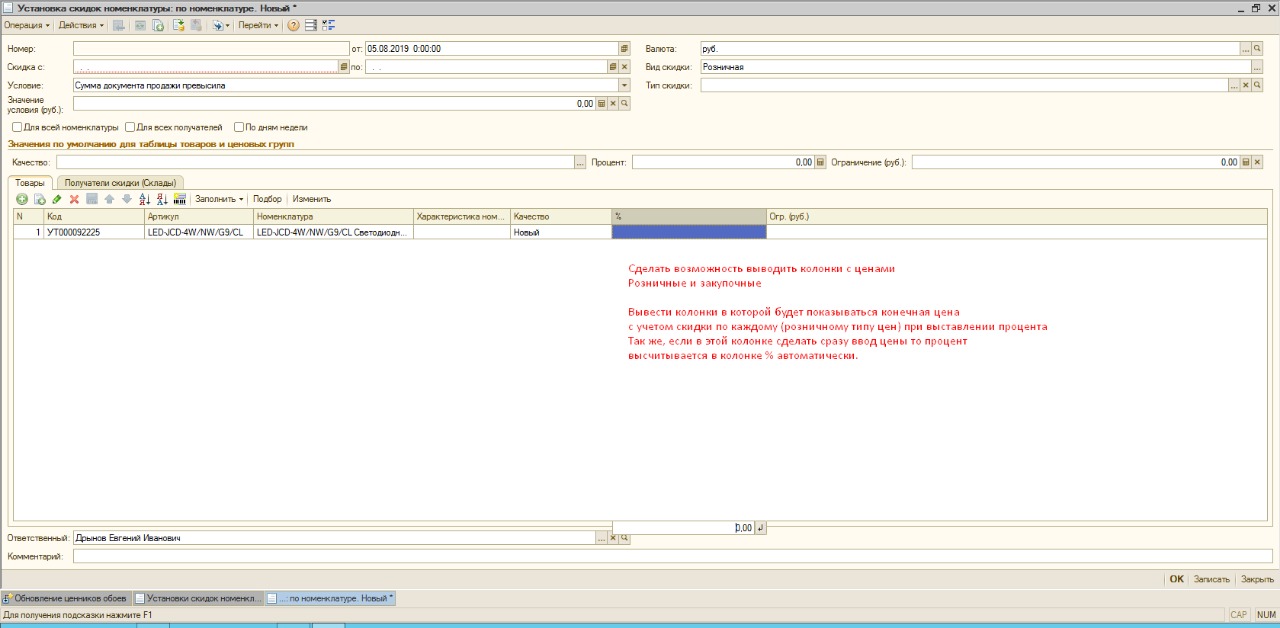Expand the Условие dropdown list

(624, 86)
